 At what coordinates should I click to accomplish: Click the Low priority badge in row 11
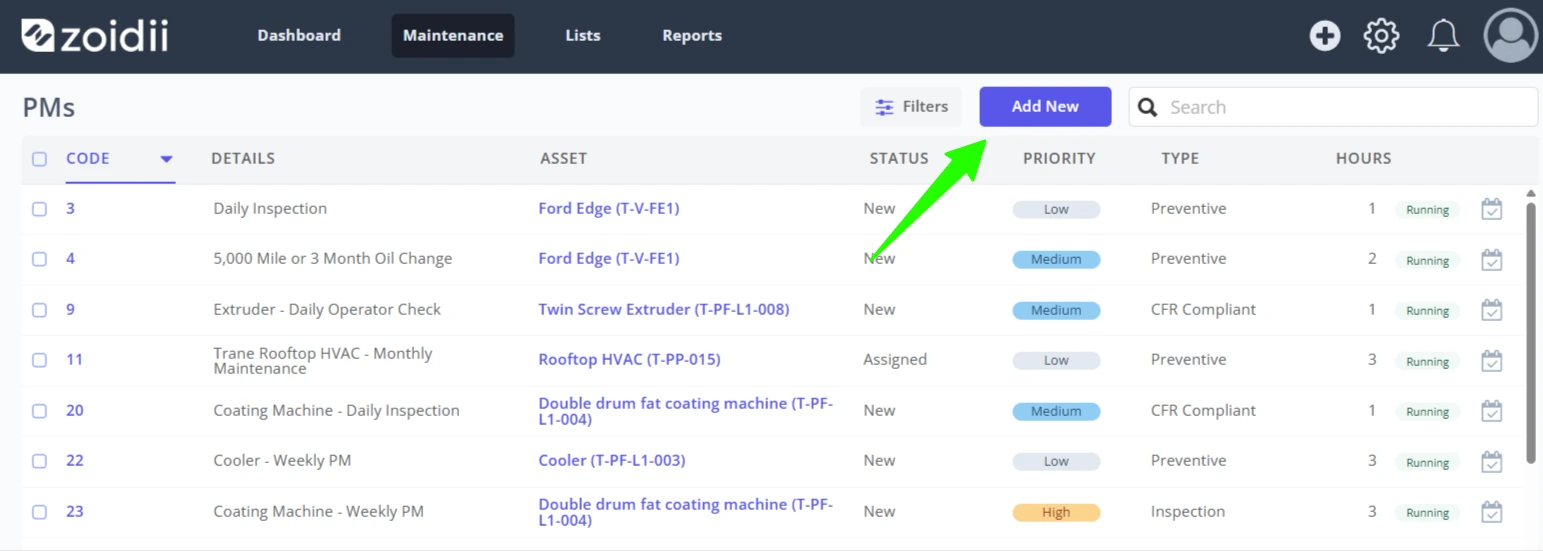click(x=1056, y=361)
